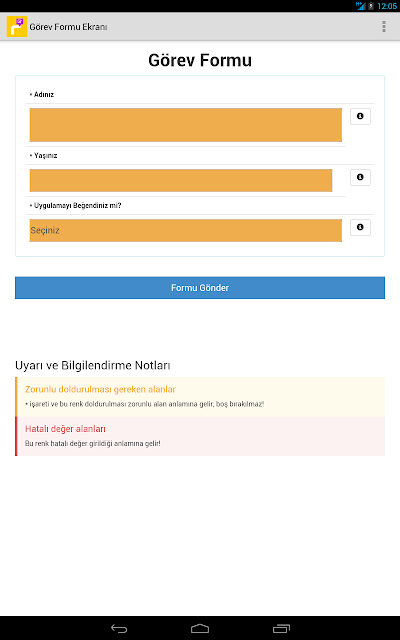Submit with the Formu Gönder button
Image resolution: width=400 pixels, height=640 pixels.
pos(200,288)
